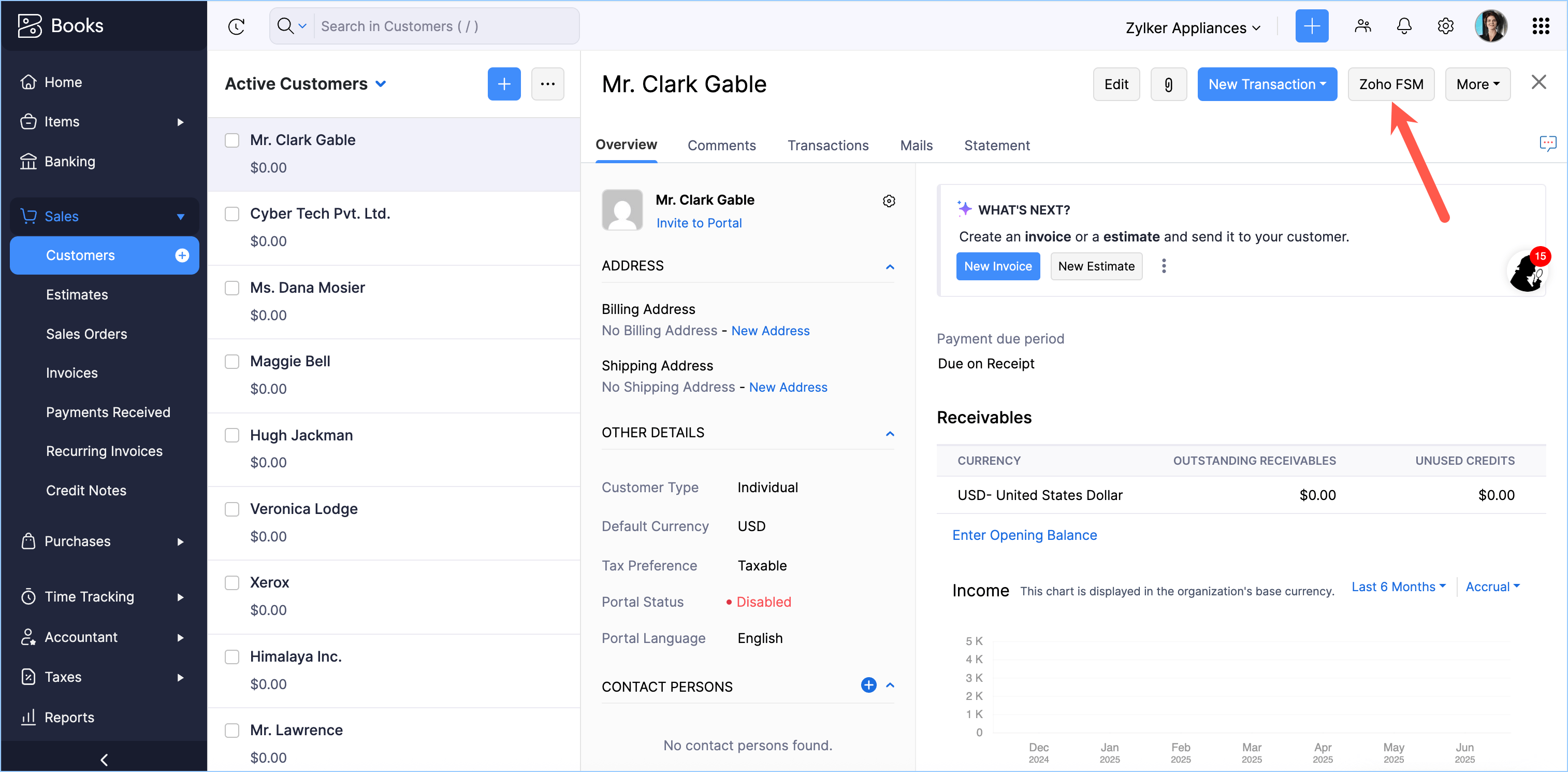Check the Cyber Tech Pvt. Ltd. checkbox
Image resolution: width=1568 pixels, height=772 pixels.
232,213
